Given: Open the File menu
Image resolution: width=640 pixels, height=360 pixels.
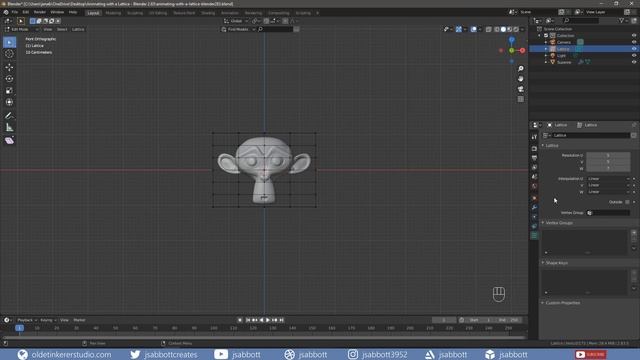Looking at the screenshot, I should click(x=15, y=12).
